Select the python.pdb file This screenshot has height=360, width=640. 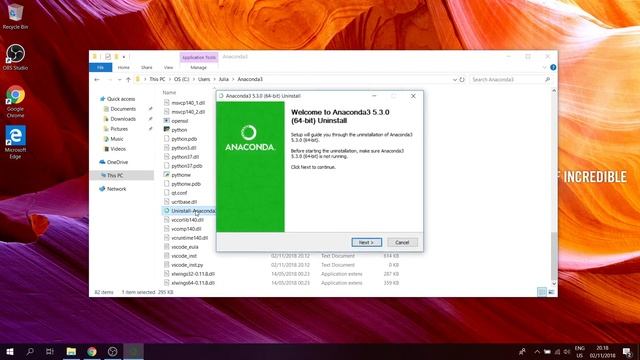(x=184, y=139)
